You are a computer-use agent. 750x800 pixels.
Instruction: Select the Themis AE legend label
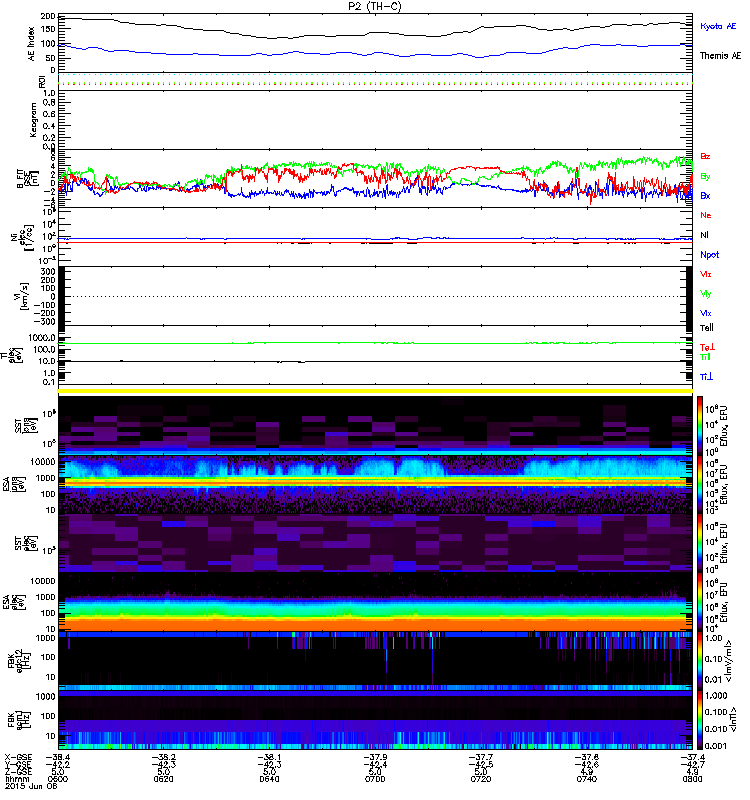720,56
